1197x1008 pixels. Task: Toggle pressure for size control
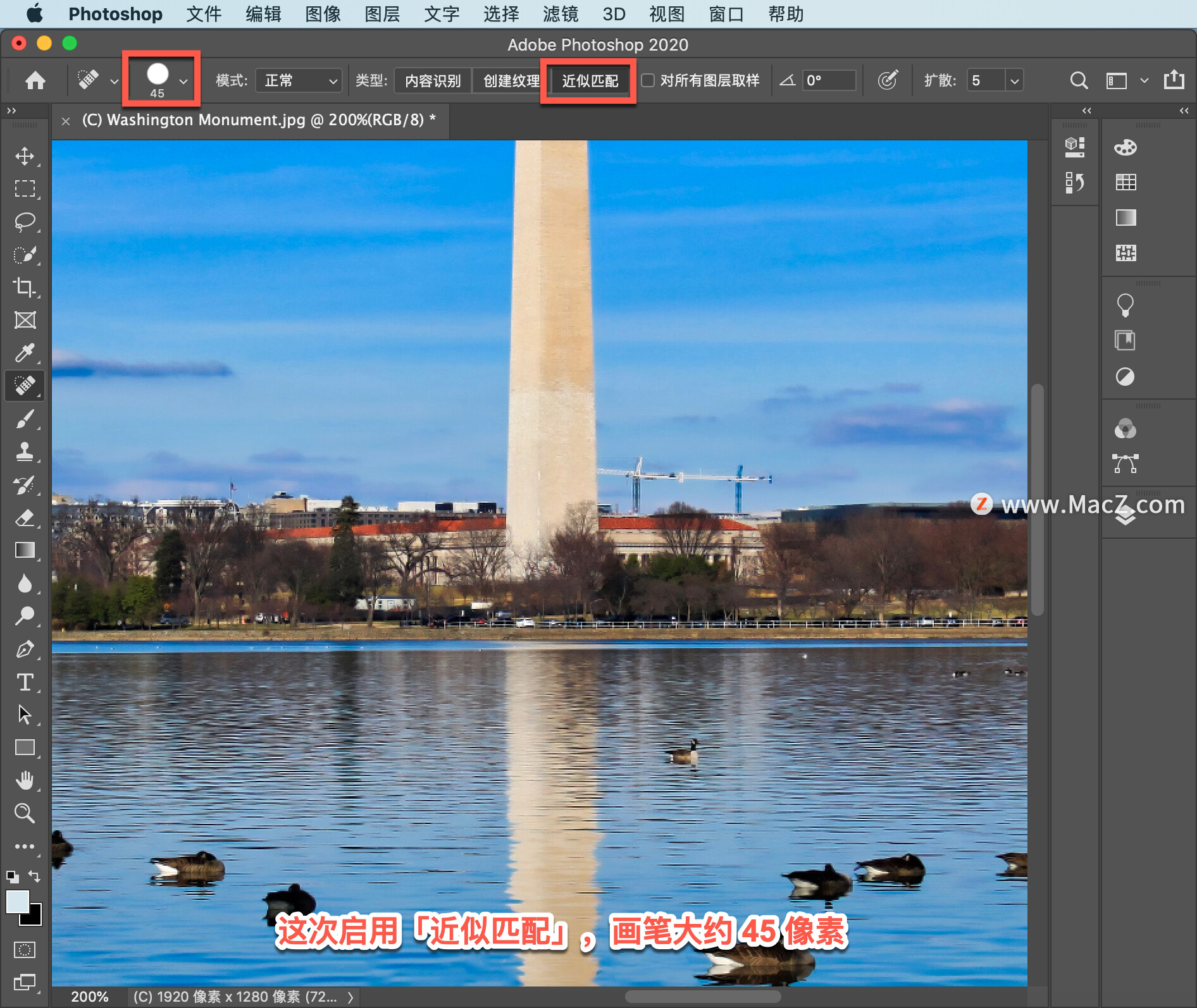(x=888, y=80)
